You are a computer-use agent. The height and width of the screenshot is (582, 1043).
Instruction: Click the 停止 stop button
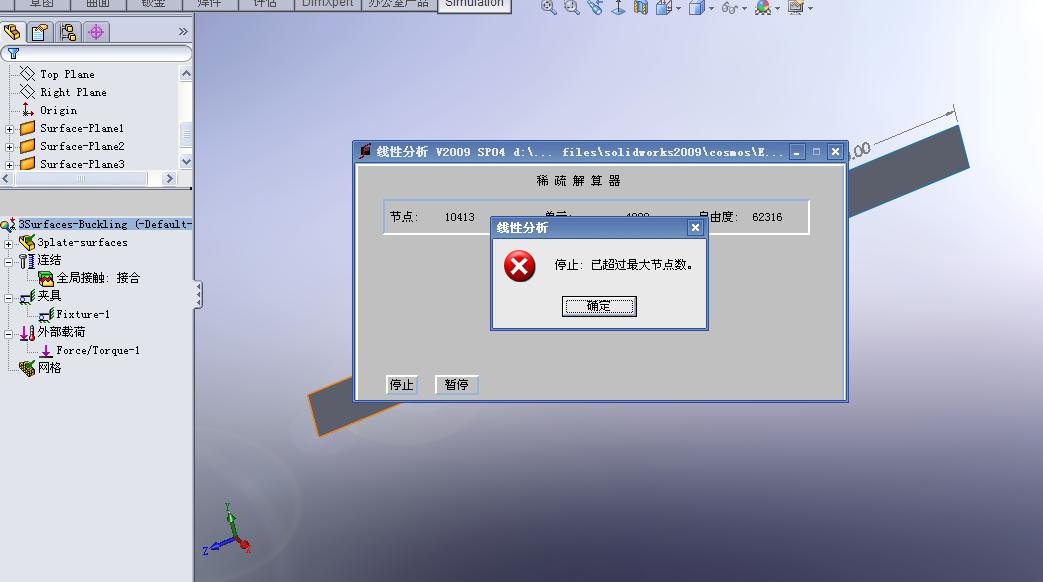(401, 384)
